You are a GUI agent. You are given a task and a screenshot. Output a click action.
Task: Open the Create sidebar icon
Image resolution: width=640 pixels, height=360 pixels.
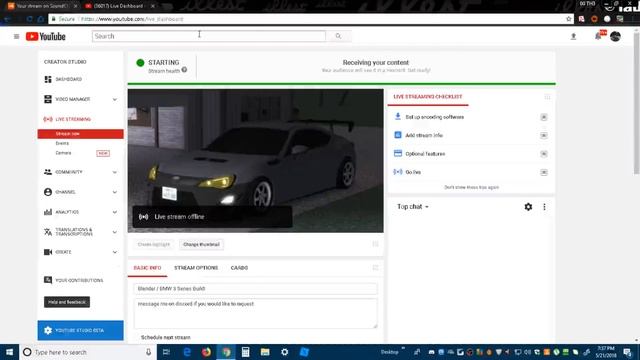[x=48, y=252]
